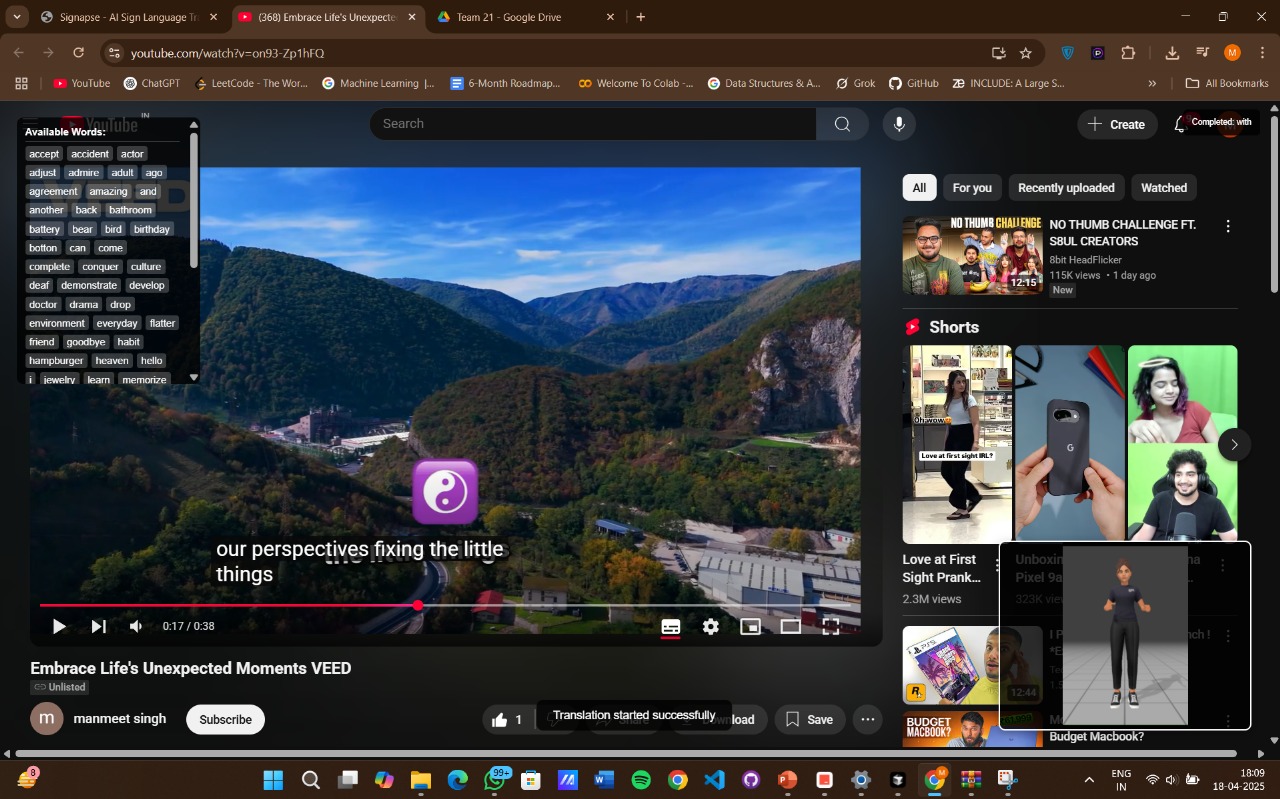Subscribe to manmeet singh channel

[x=225, y=719]
